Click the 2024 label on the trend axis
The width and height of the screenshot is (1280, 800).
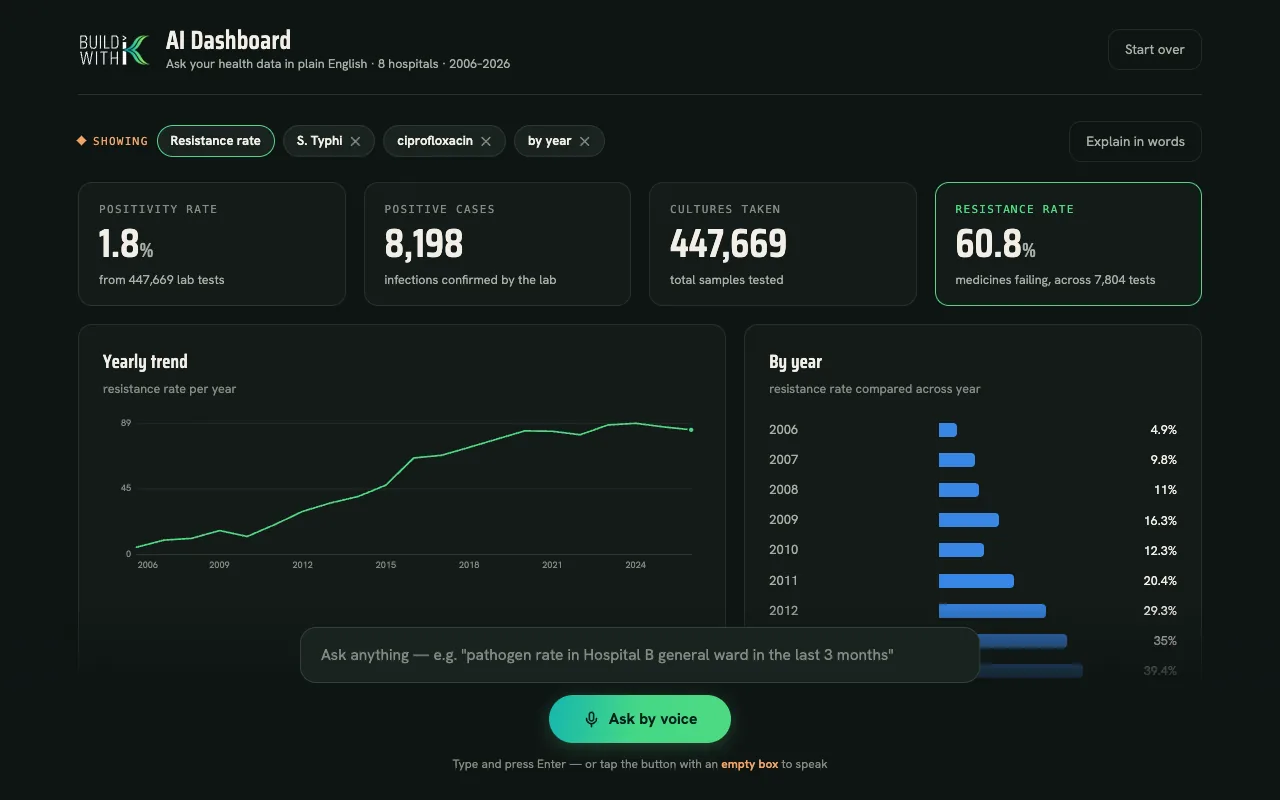pyautogui.click(x=635, y=565)
